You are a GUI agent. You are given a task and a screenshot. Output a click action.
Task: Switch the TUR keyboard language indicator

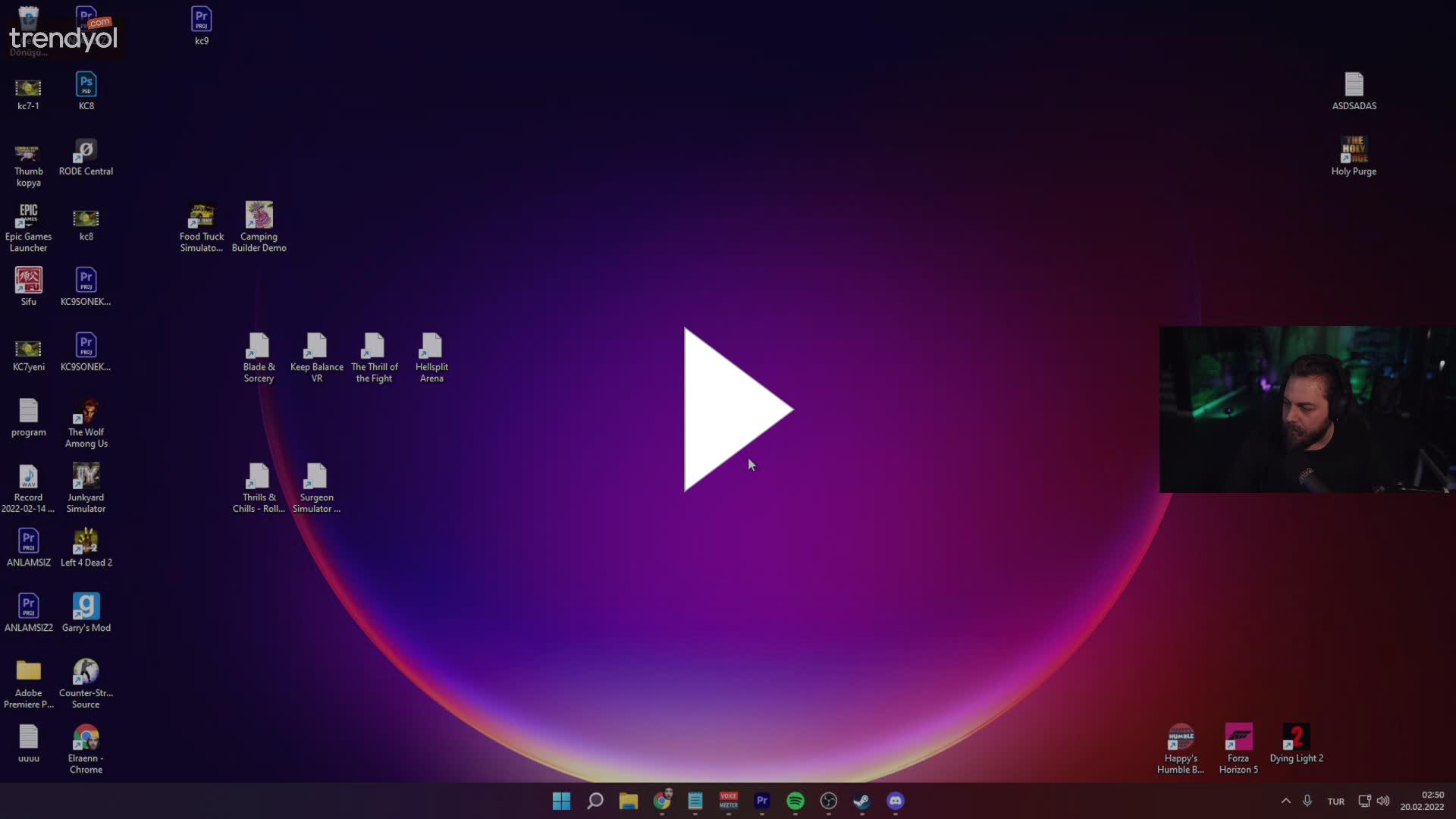click(x=1335, y=801)
